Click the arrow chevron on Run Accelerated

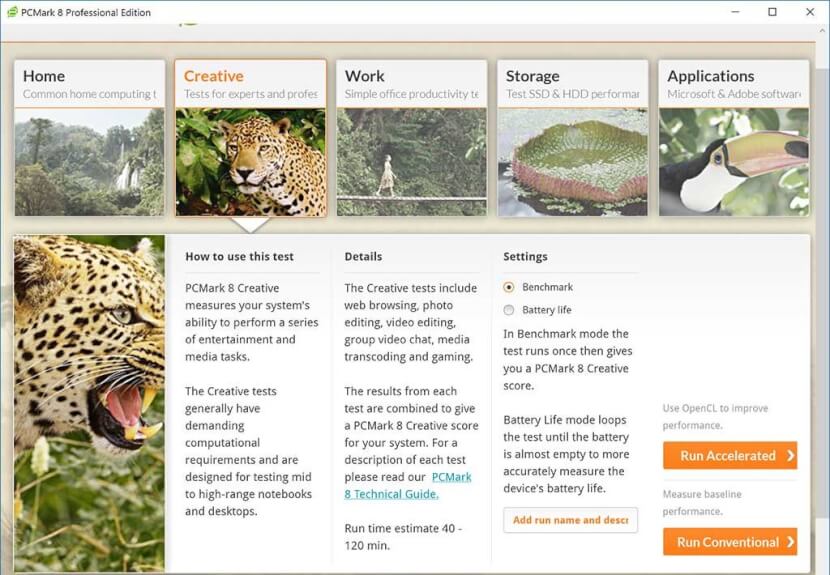pyautogui.click(x=790, y=455)
